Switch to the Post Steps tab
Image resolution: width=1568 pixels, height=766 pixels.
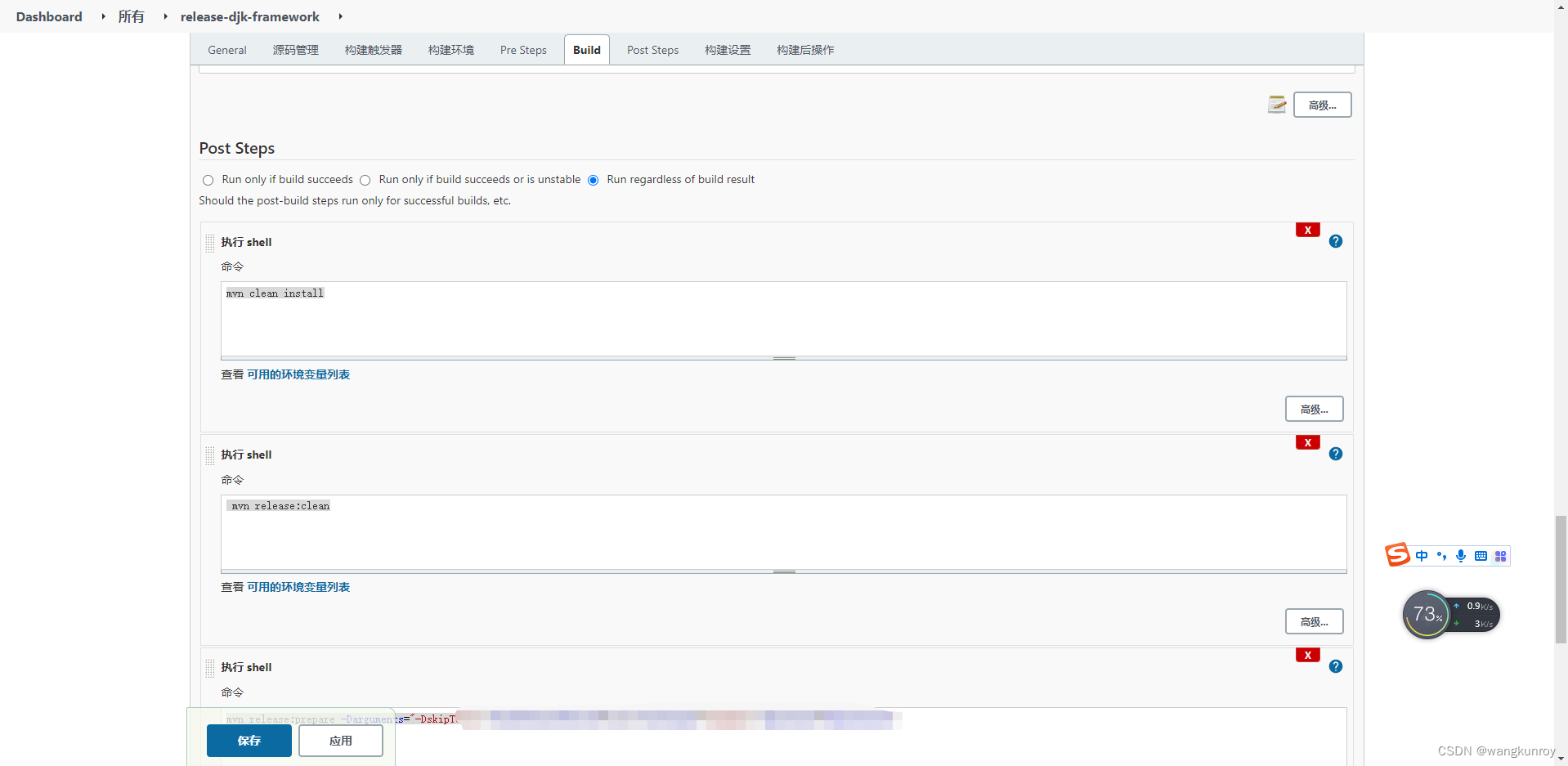[653, 50]
